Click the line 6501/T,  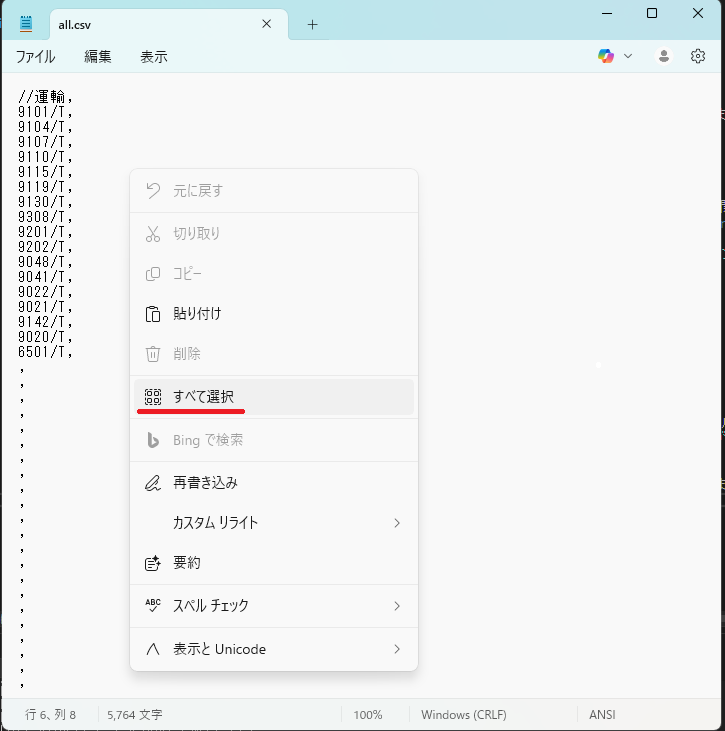pyautogui.click(x=46, y=352)
